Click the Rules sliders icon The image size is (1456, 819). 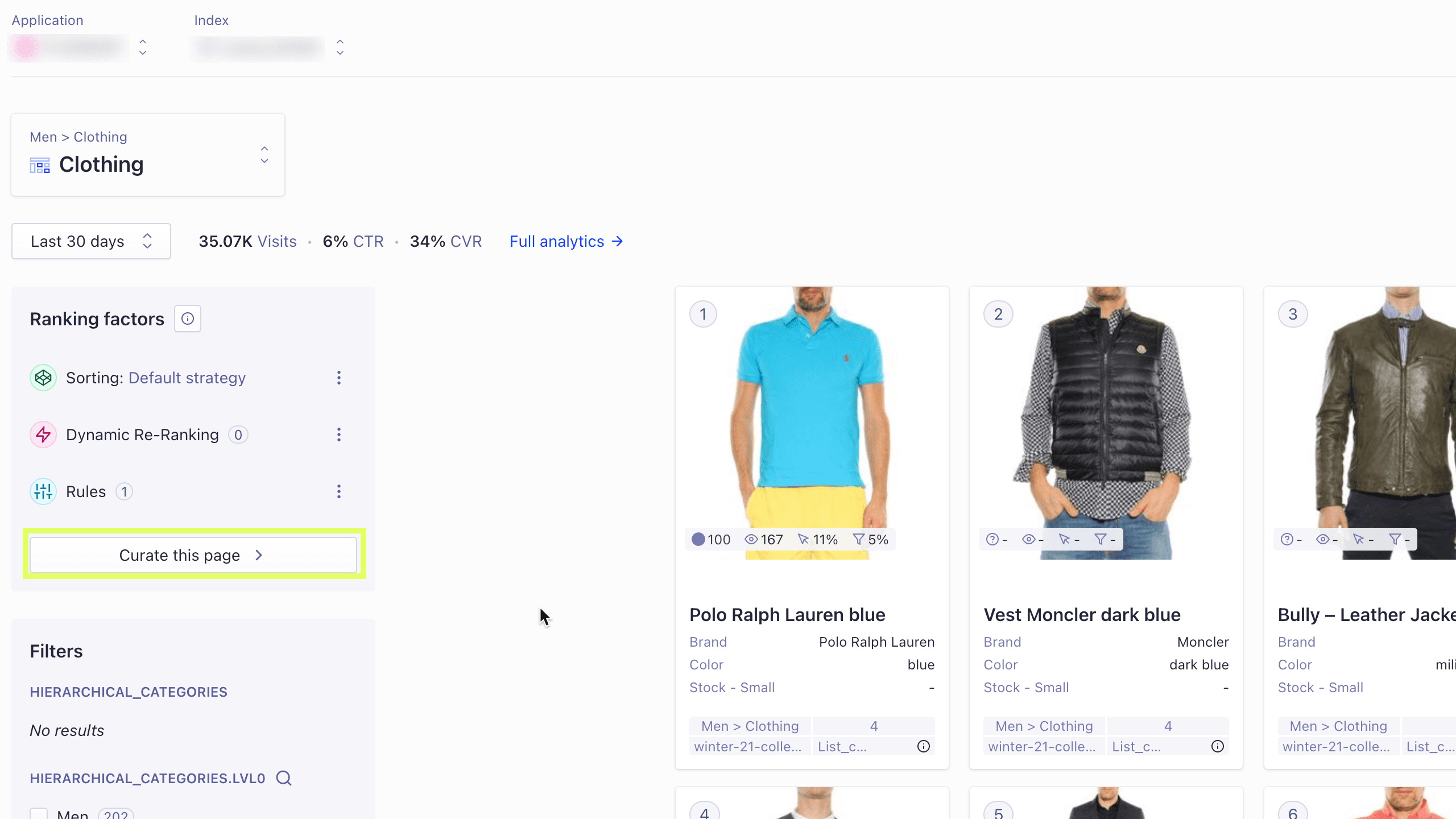pyautogui.click(x=43, y=492)
